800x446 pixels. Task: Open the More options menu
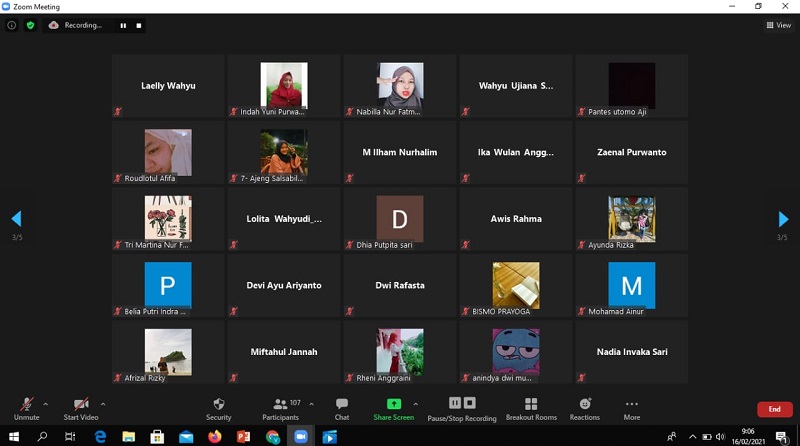click(632, 409)
